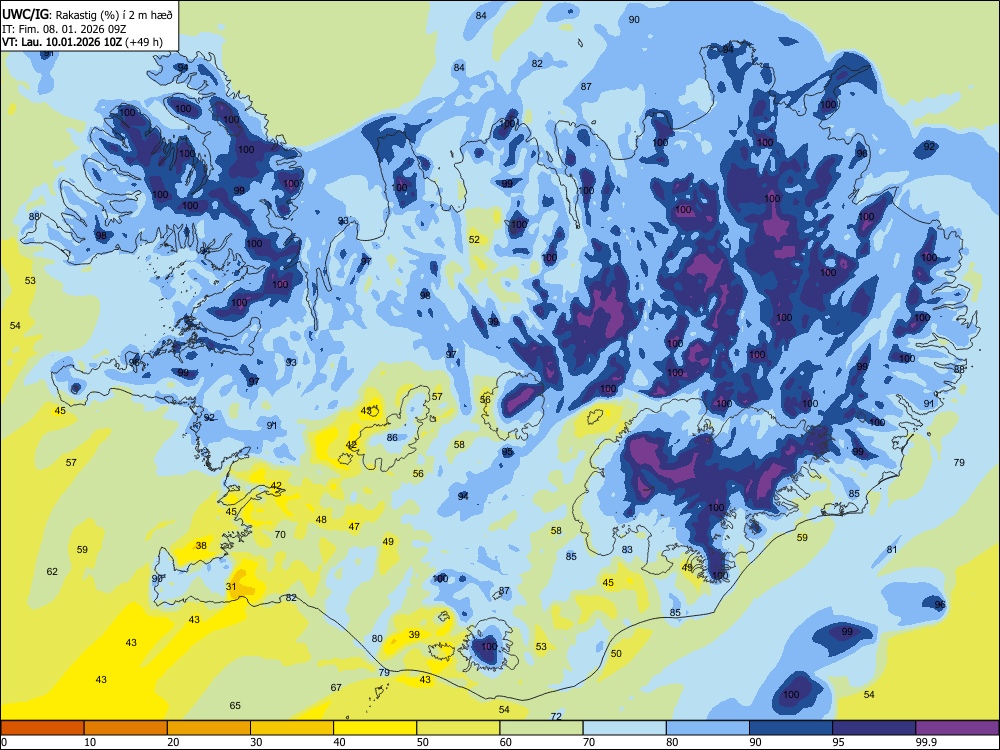Viewport: 1000px width, 750px height.
Task: Click the map value '86'
Action: 392,438
